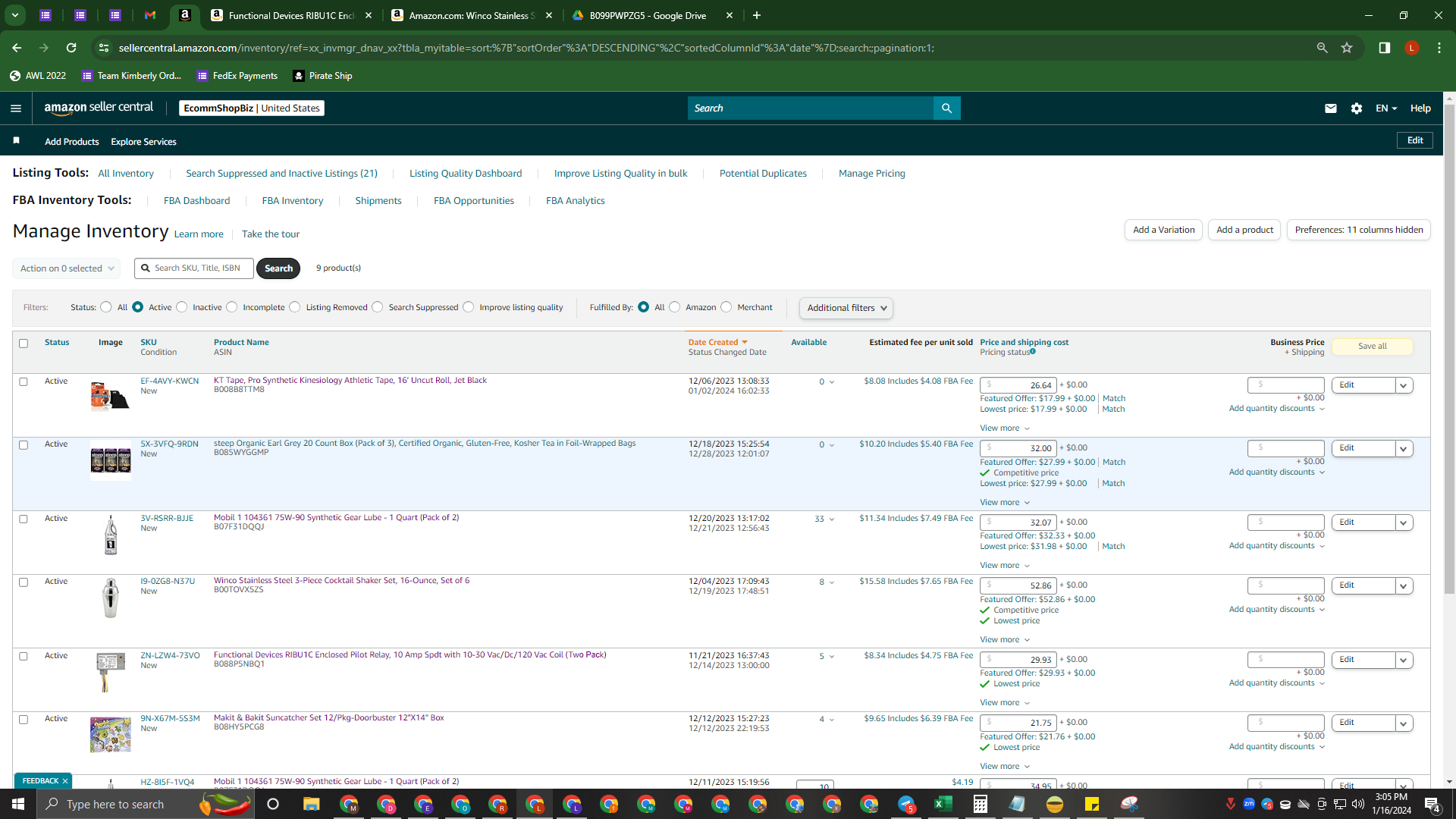Expand View more for Makit & Bakit pricing

[1005, 767]
